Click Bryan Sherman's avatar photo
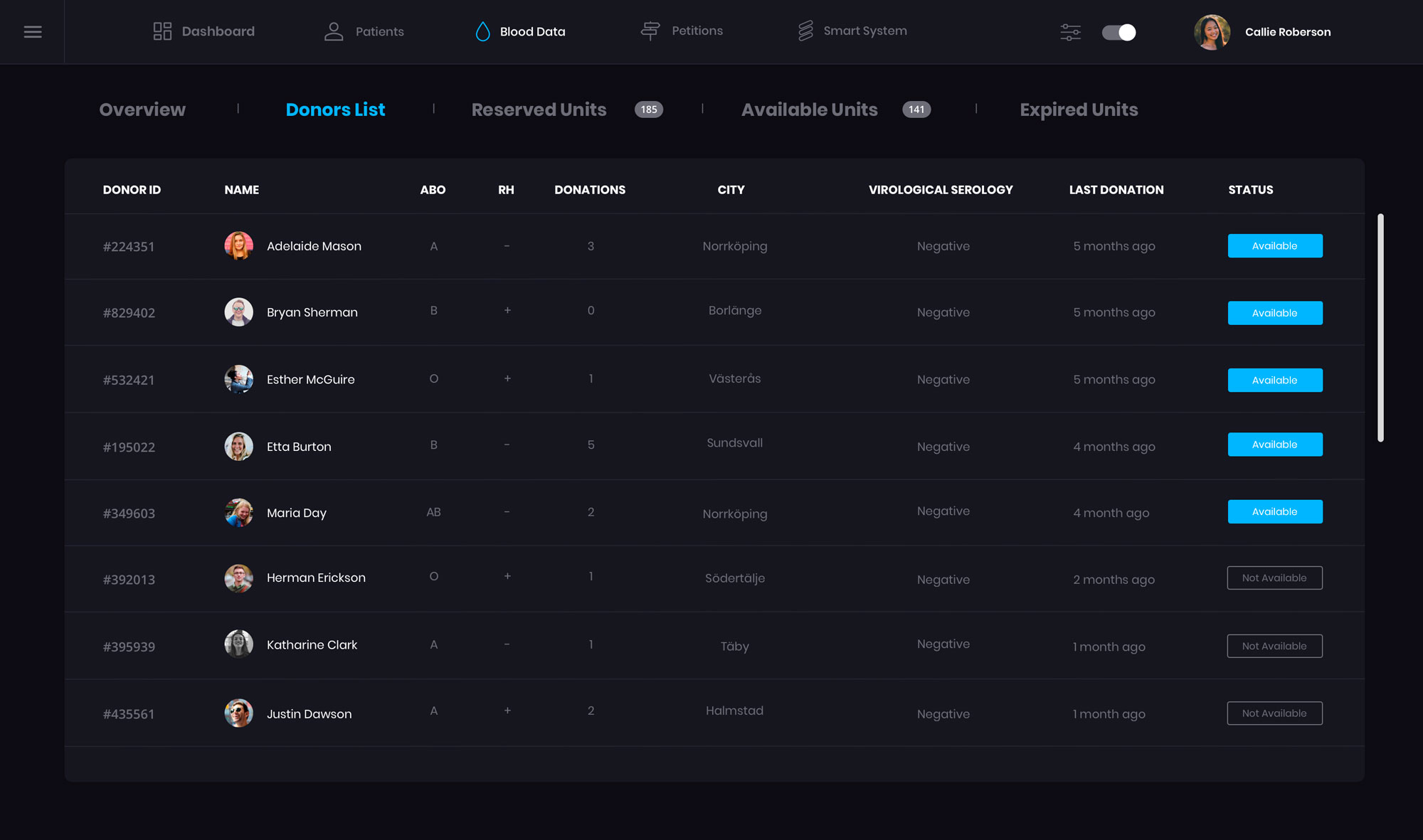The width and height of the screenshot is (1423, 840). tap(238, 312)
